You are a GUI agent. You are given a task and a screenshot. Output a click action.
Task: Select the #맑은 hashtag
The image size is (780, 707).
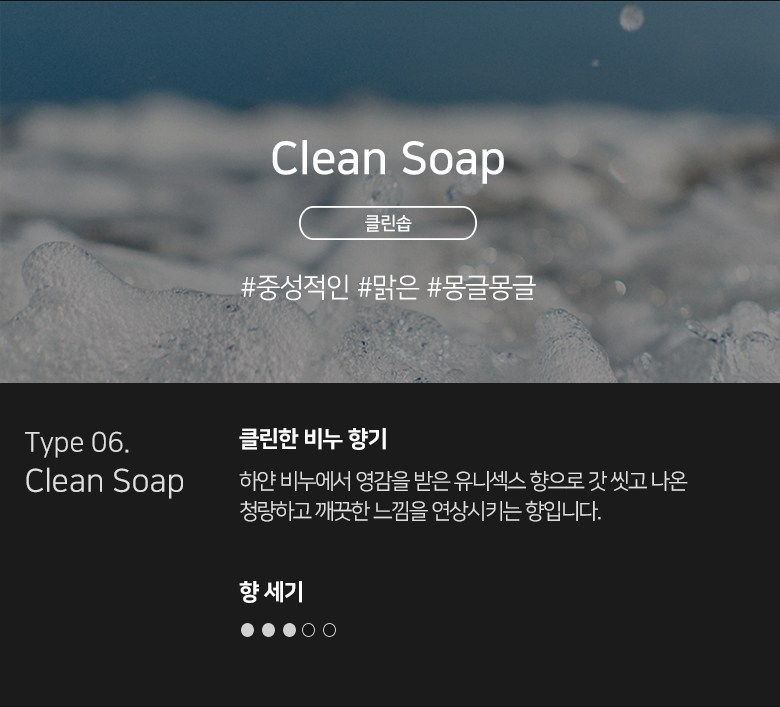(x=388, y=287)
